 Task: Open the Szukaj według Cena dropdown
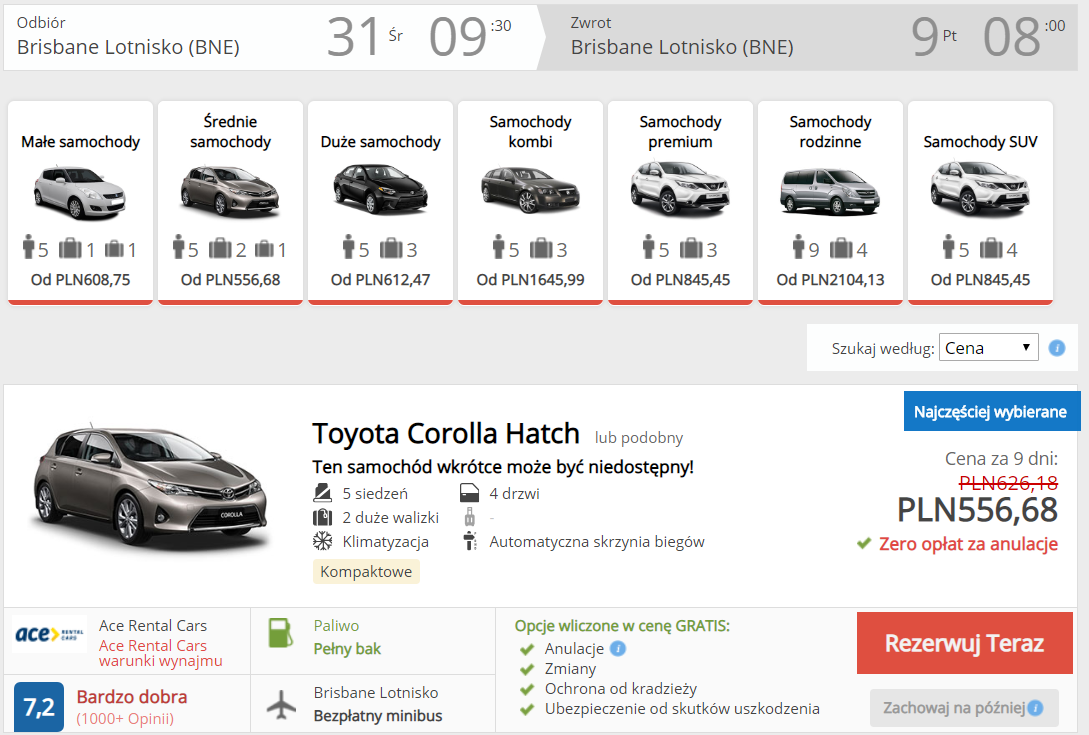coord(988,348)
